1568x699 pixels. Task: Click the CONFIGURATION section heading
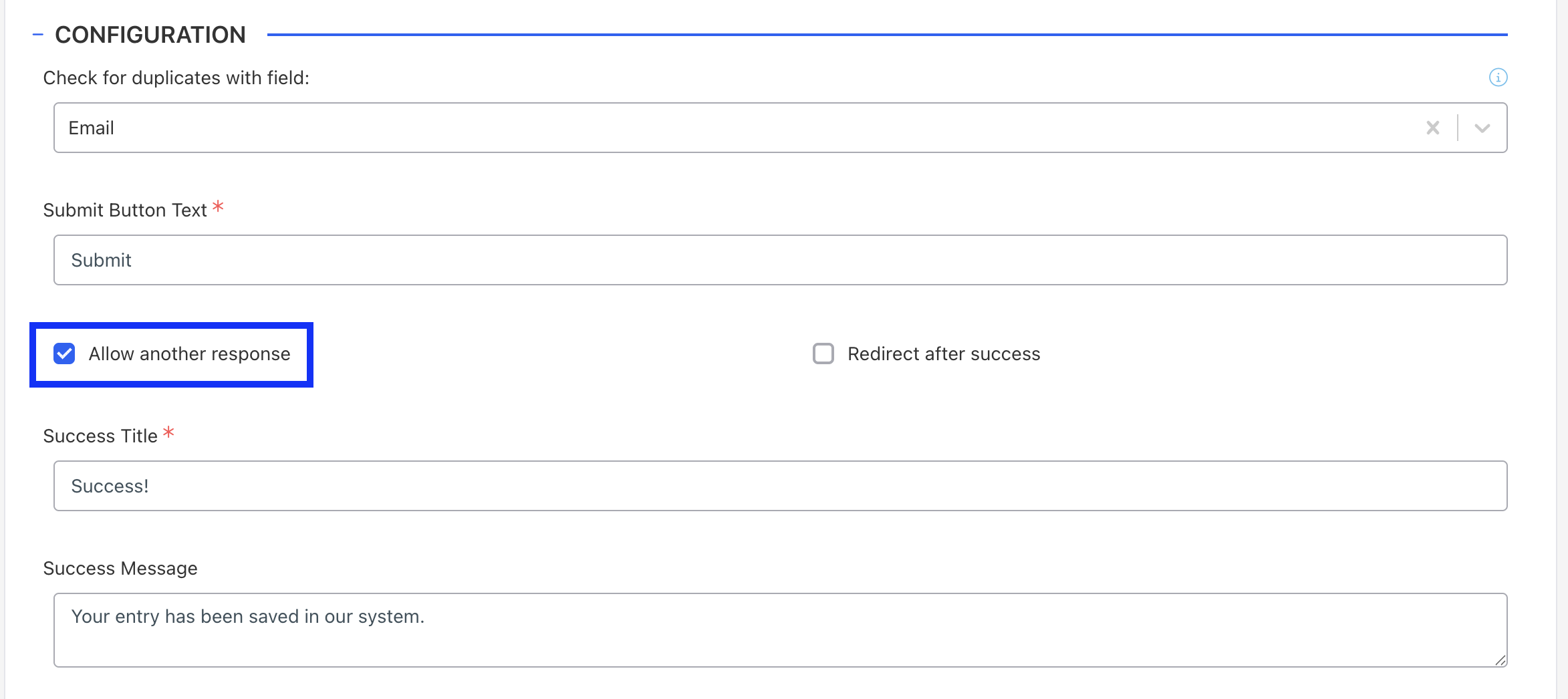150,35
